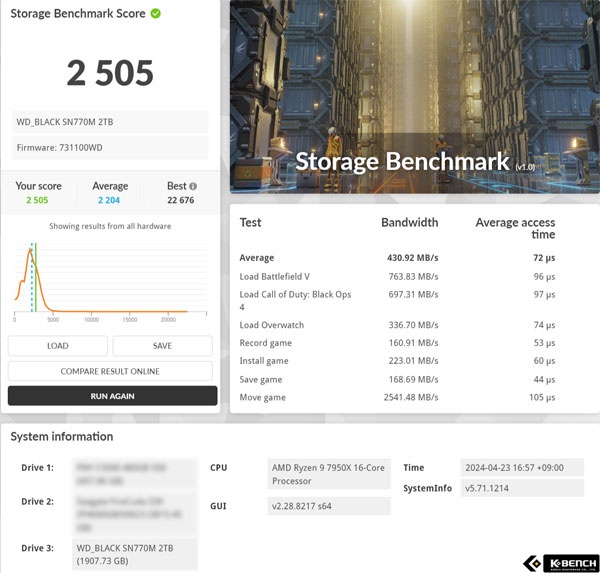600x573 pixels.
Task: Click the Storage Benchmark banner image
Action: coord(415,96)
